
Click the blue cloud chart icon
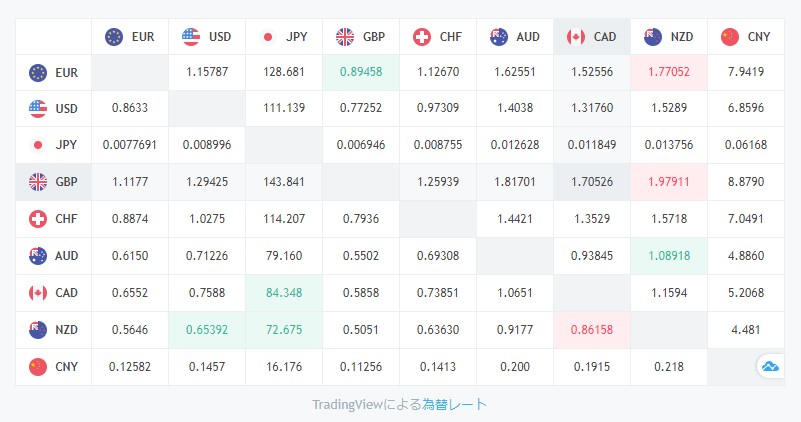(770, 367)
